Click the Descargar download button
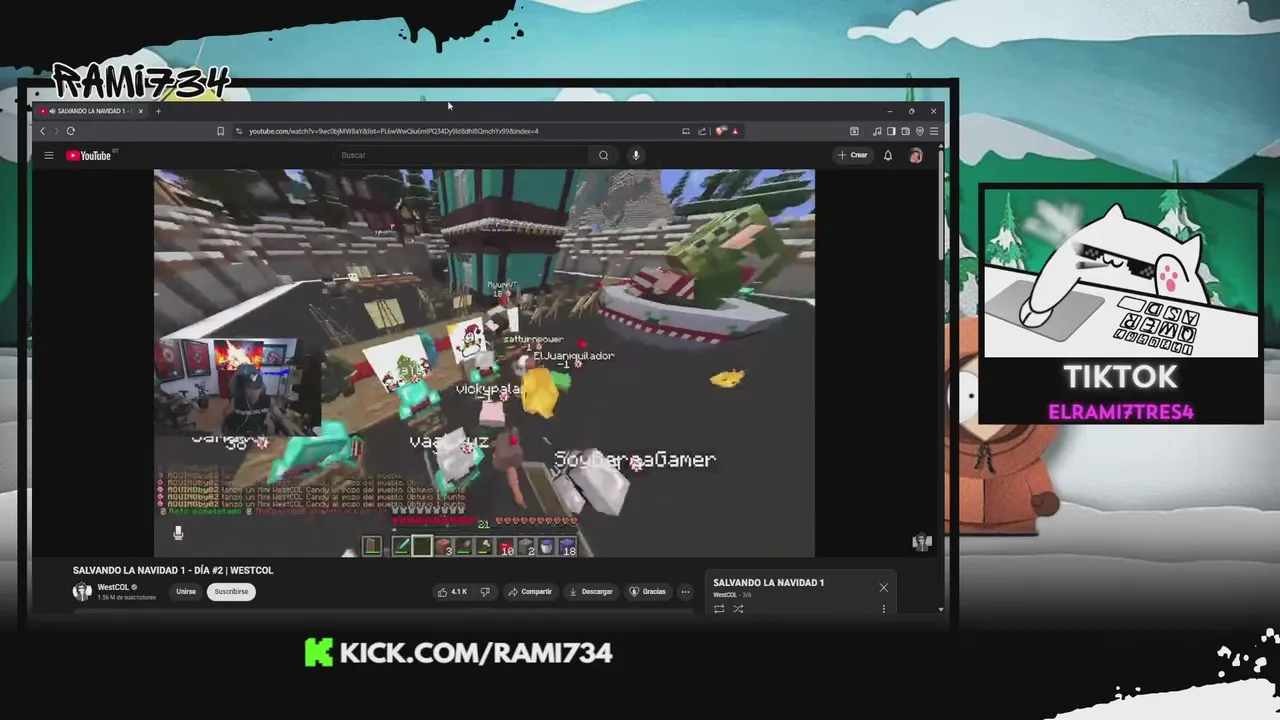1280x720 pixels. point(590,592)
